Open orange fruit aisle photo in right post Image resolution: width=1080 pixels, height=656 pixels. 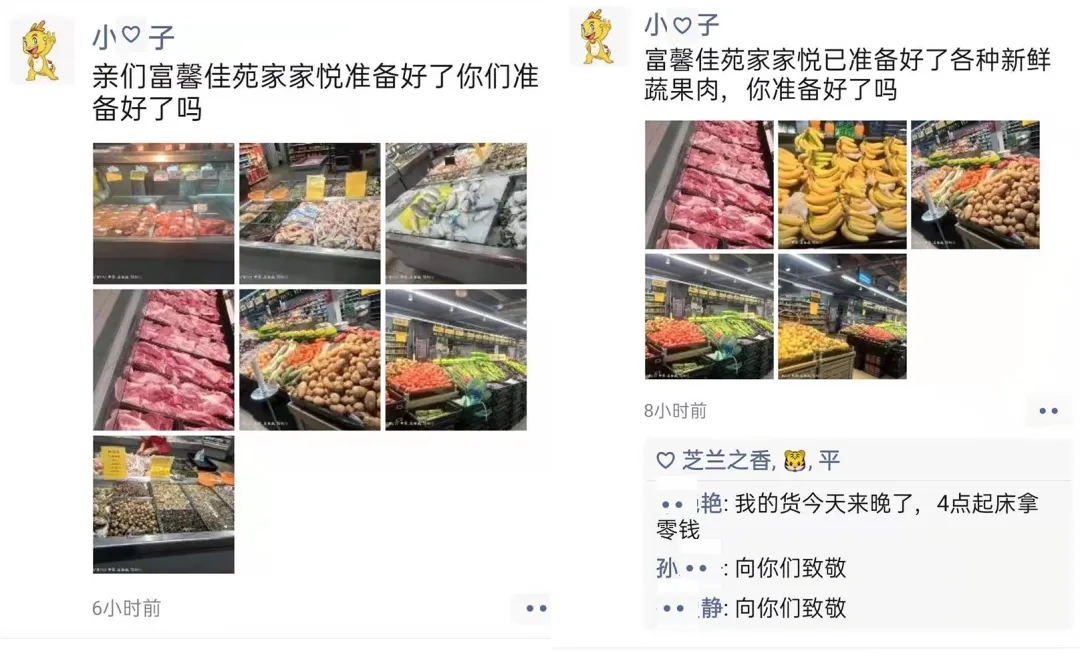pyautogui.click(x=842, y=316)
